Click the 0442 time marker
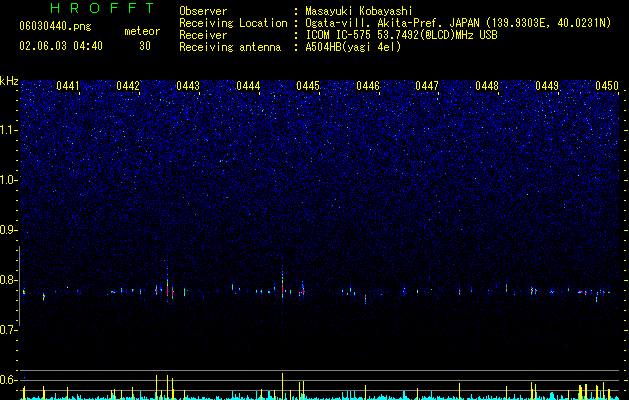Screen dimensions: 629x400 pos(128,86)
